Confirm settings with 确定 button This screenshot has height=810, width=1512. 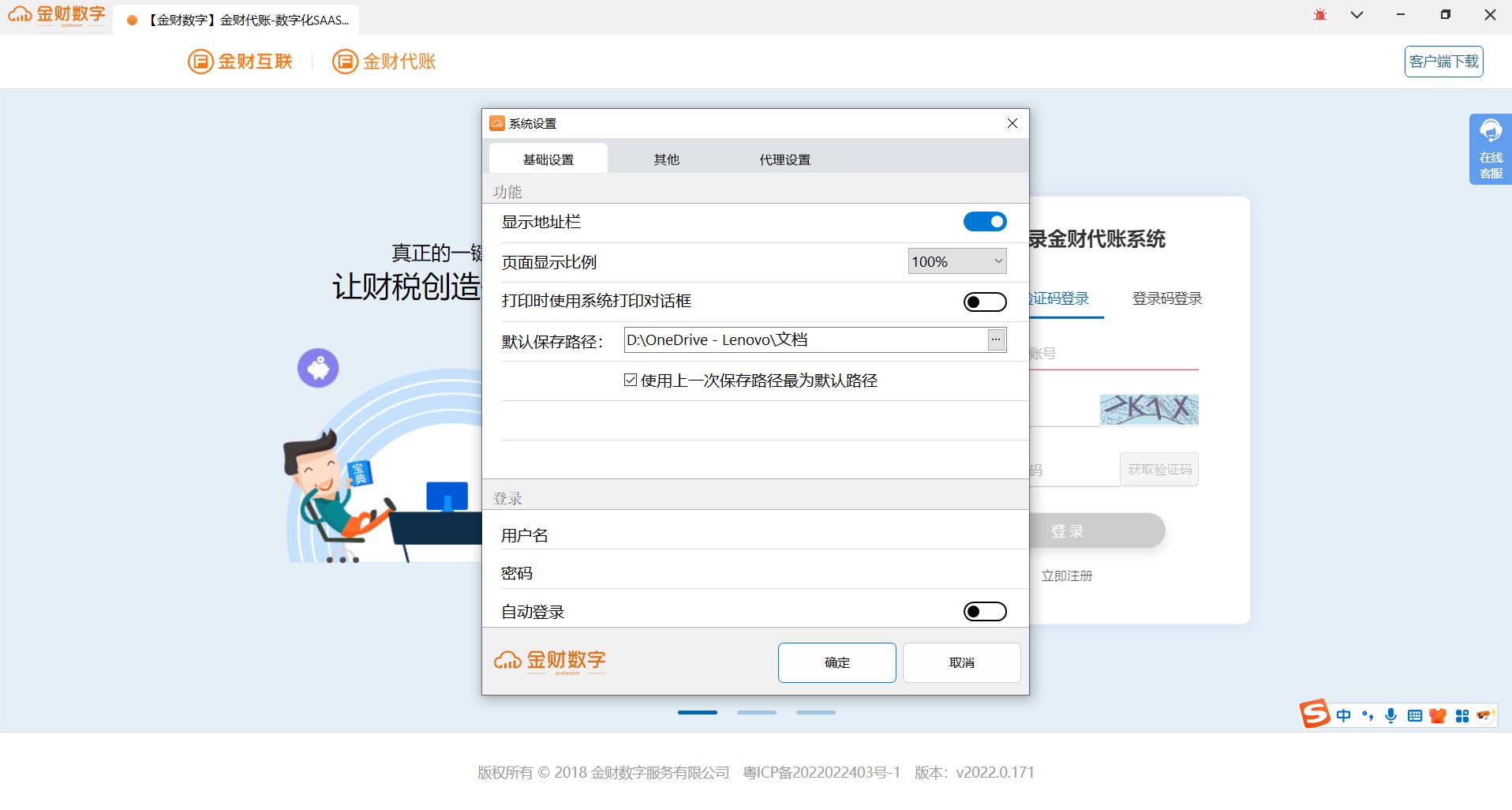pos(836,662)
